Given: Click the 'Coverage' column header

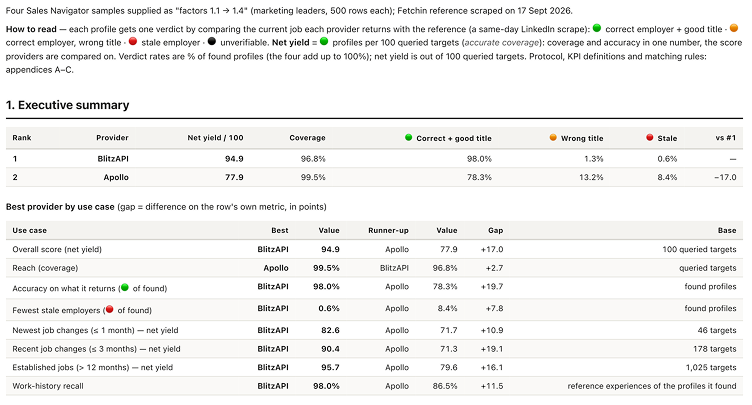Looking at the screenshot, I should [307, 138].
